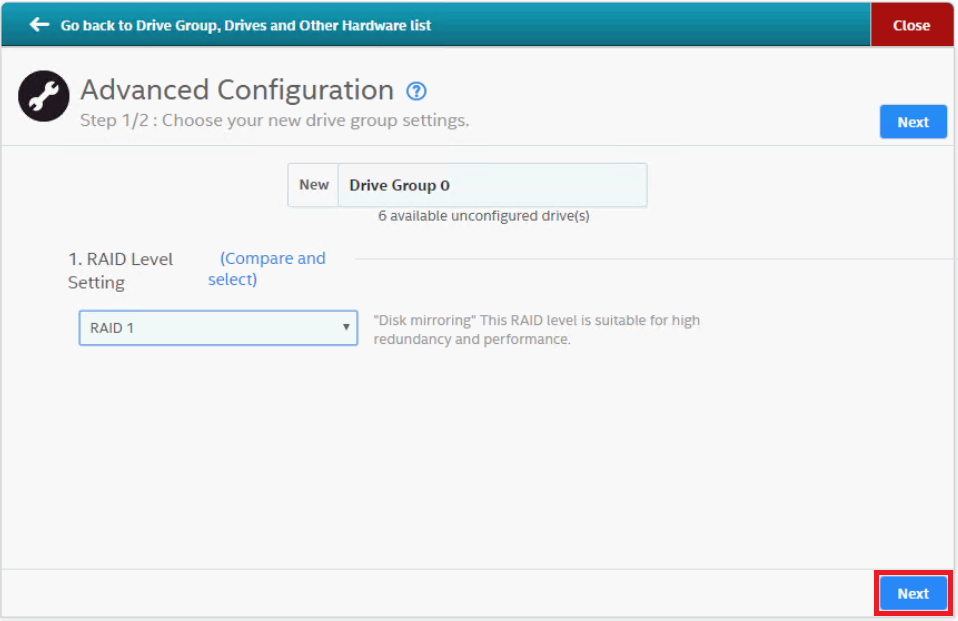Click the 6 available unconfigured drives text
The width and height of the screenshot is (958, 621).
point(483,216)
